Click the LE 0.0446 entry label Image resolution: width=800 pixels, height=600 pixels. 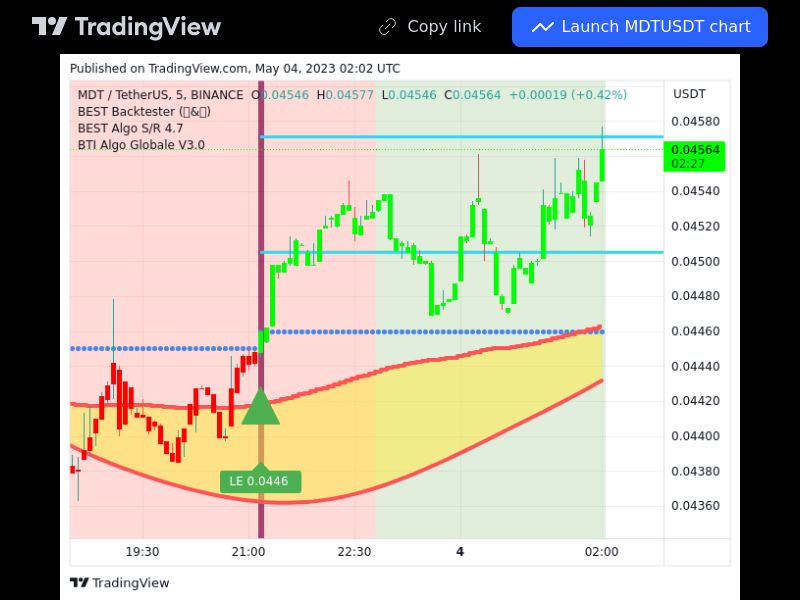tap(260, 481)
